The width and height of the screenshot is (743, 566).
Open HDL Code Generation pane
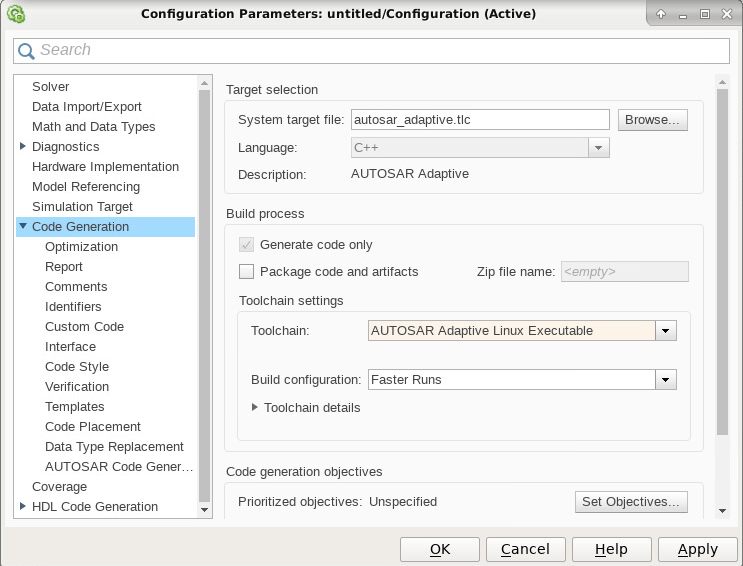95,507
